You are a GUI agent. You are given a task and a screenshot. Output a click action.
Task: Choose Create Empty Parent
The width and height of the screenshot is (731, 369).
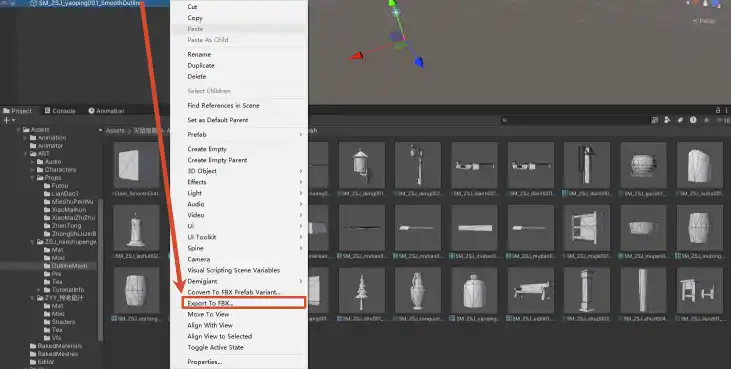click(239, 160)
